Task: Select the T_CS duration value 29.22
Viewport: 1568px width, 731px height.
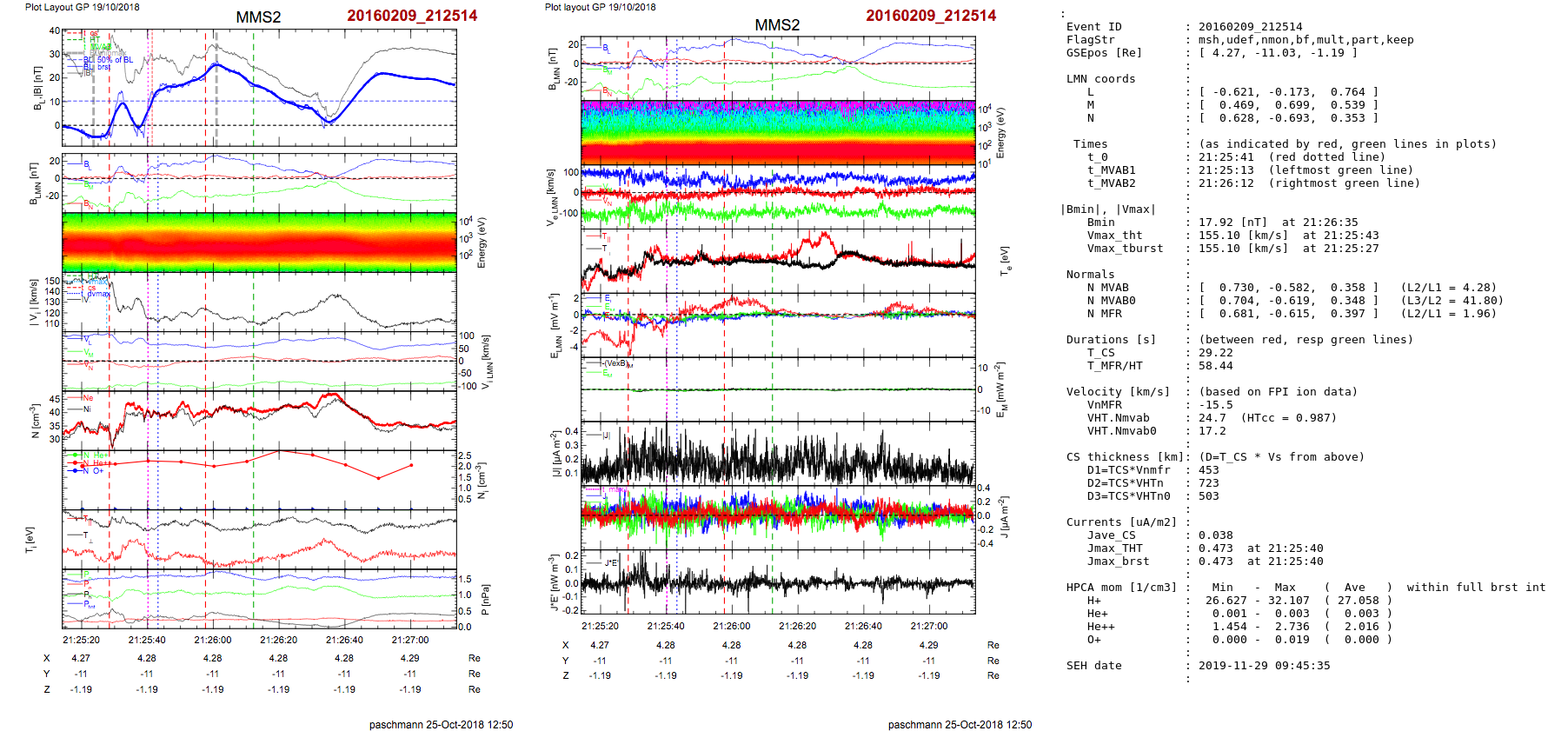Action: pyautogui.click(x=1215, y=353)
